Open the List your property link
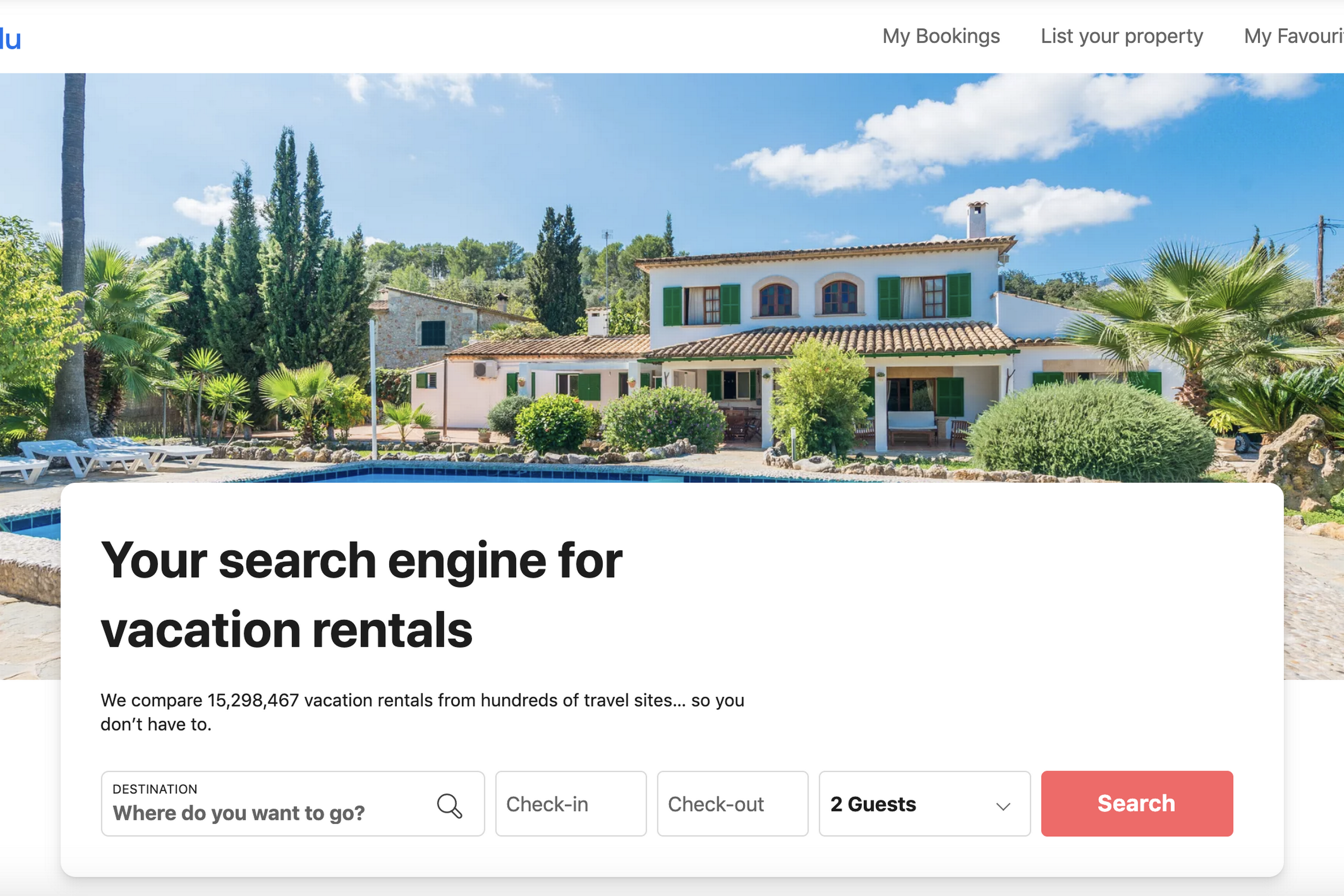The image size is (1344, 896). (1122, 36)
